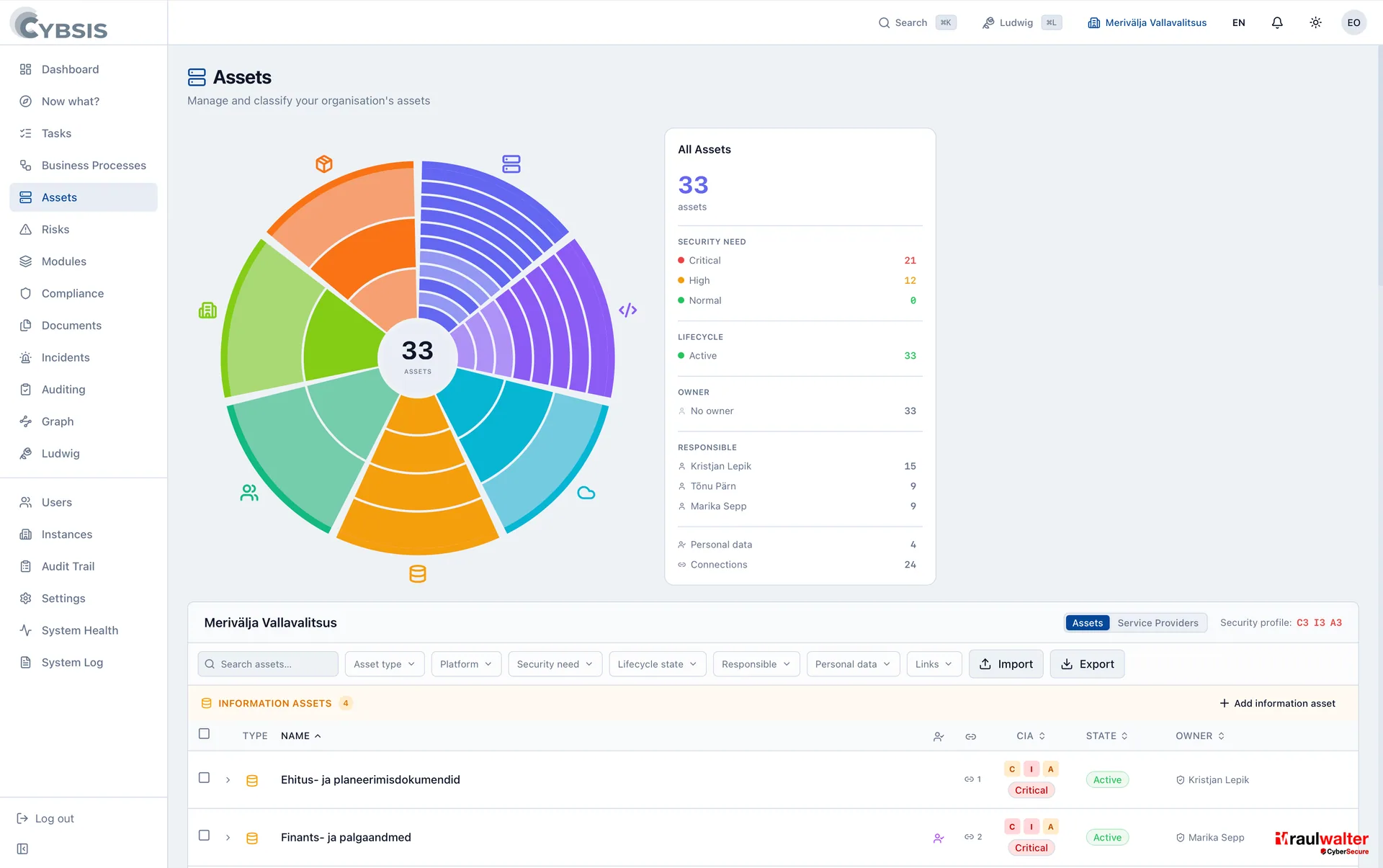Click the green users icon by the chart
Image resolution: width=1383 pixels, height=868 pixels.
[x=249, y=493]
